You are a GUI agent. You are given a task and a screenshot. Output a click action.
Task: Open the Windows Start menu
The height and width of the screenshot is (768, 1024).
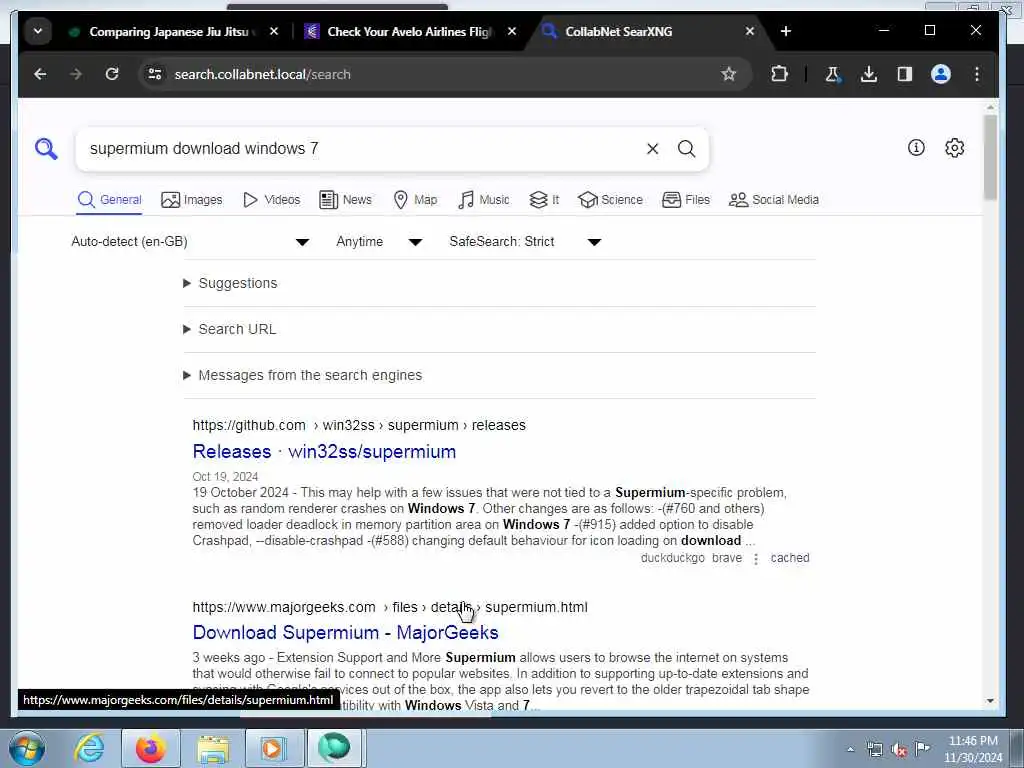click(27, 748)
